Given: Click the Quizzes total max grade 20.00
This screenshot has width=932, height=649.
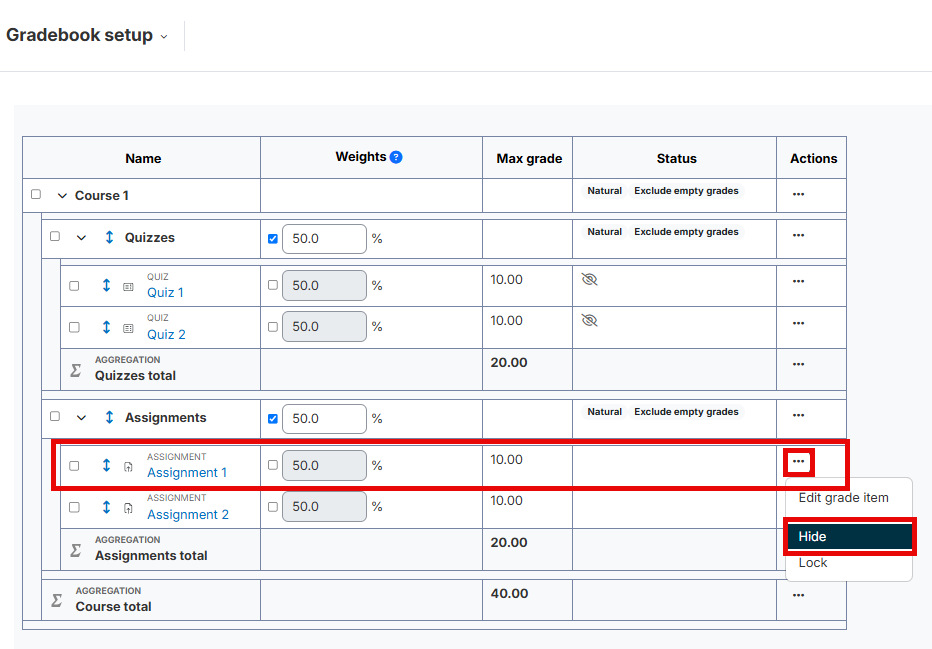Looking at the screenshot, I should (x=509, y=363).
